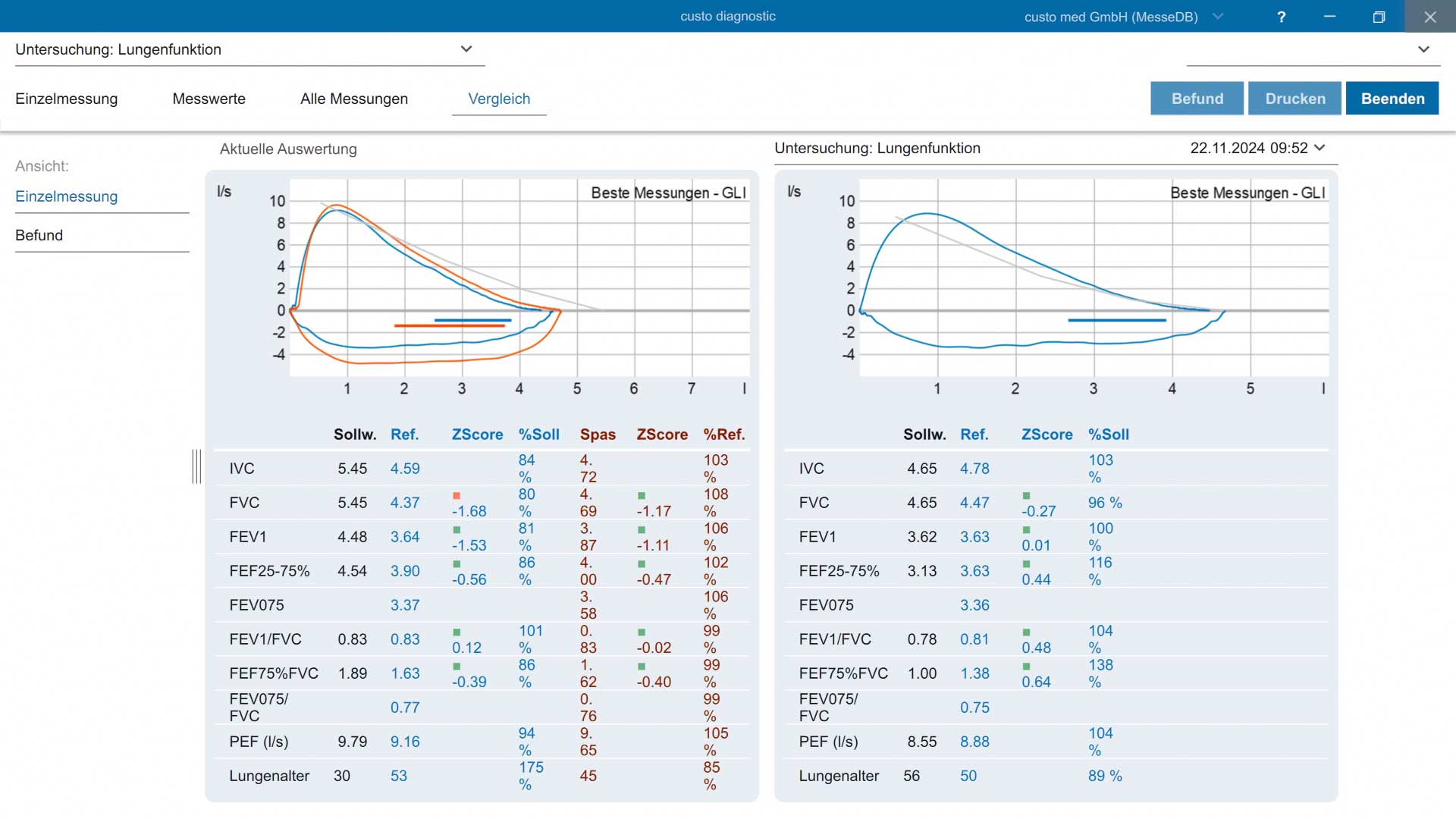Click the restore window icon
Viewport: 1456px width, 819px height.
(1379, 17)
